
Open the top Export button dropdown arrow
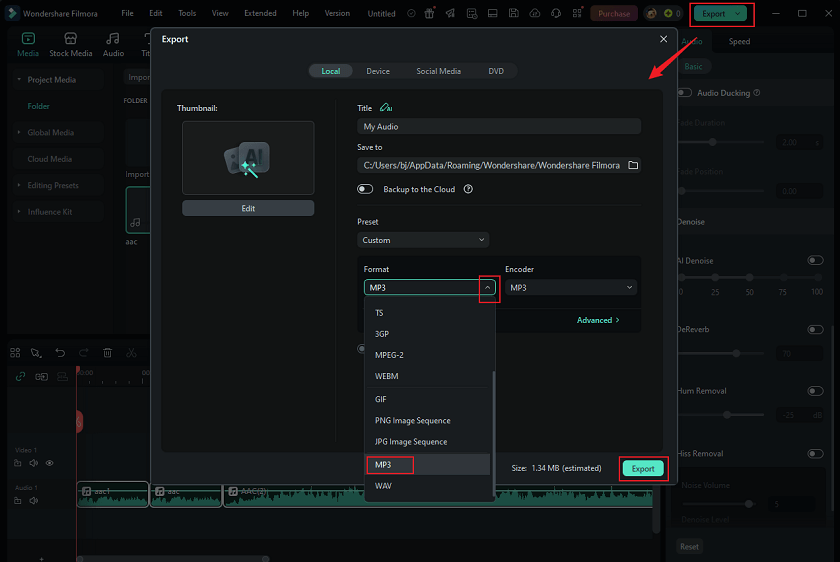(738, 13)
